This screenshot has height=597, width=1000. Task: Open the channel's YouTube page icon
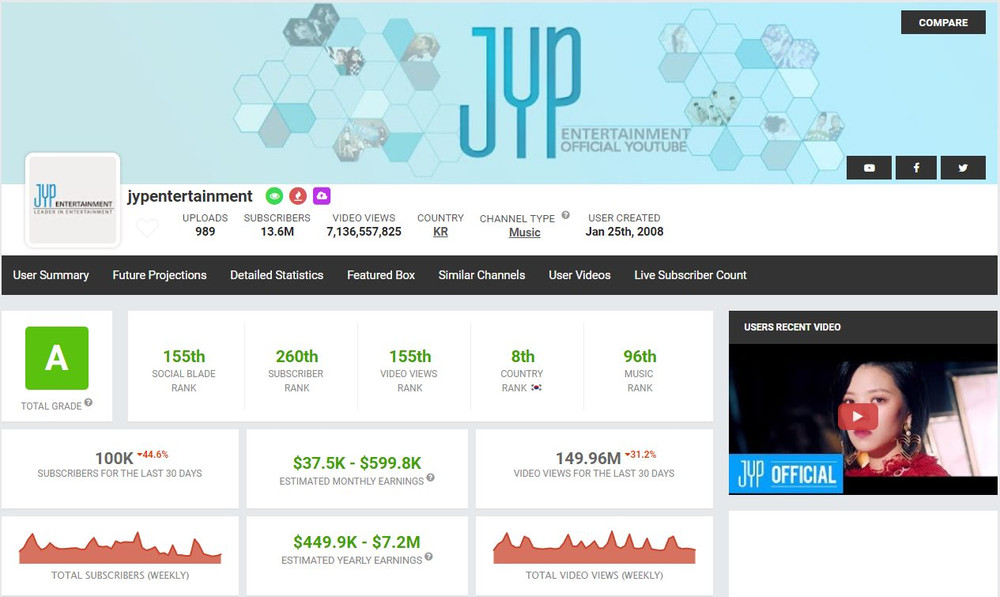pos(869,168)
